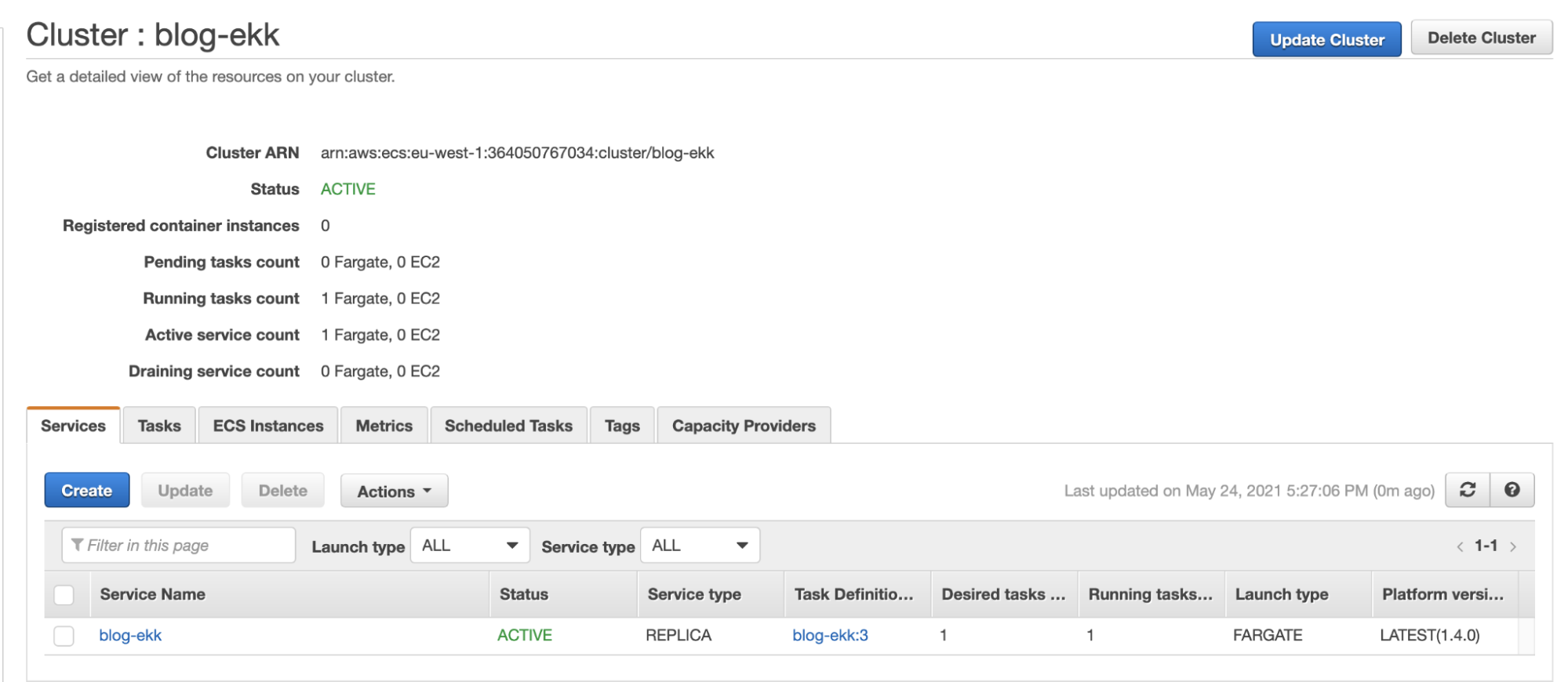This screenshot has height=682, width=1568.
Task: View the Scheduled Tasks tab
Action: coord(508,426)
